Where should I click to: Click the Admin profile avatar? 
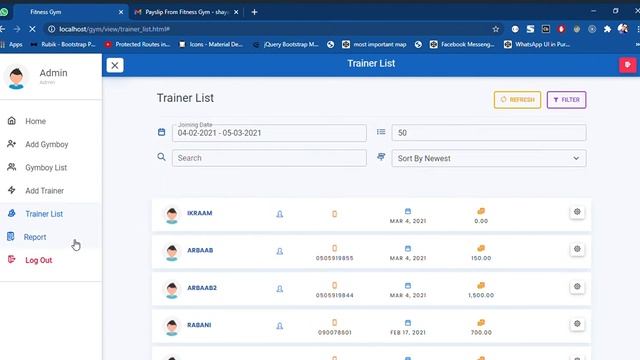pyautogui.click(x=16, y=78)
